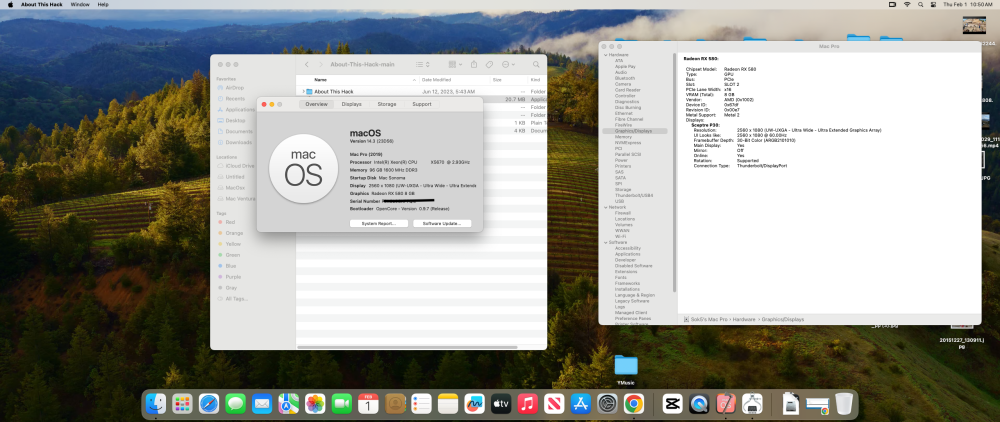Select Mac Ventura volume in Finder sidebar

tap(239, 198)
